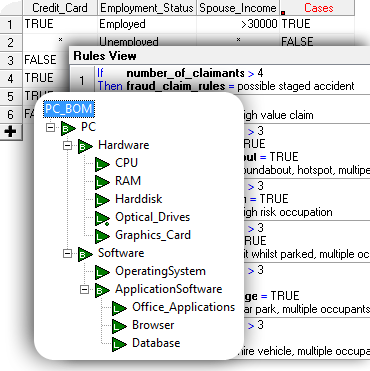Select the Browser tree label
370x371 pixels.
point(153,325)
